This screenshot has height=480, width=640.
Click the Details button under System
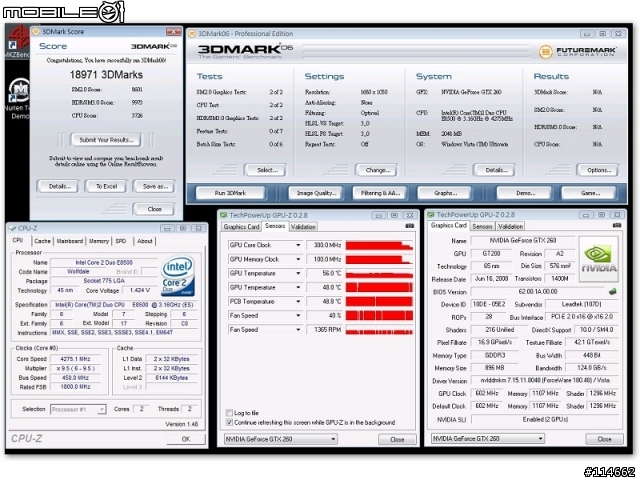click(496, 170)
